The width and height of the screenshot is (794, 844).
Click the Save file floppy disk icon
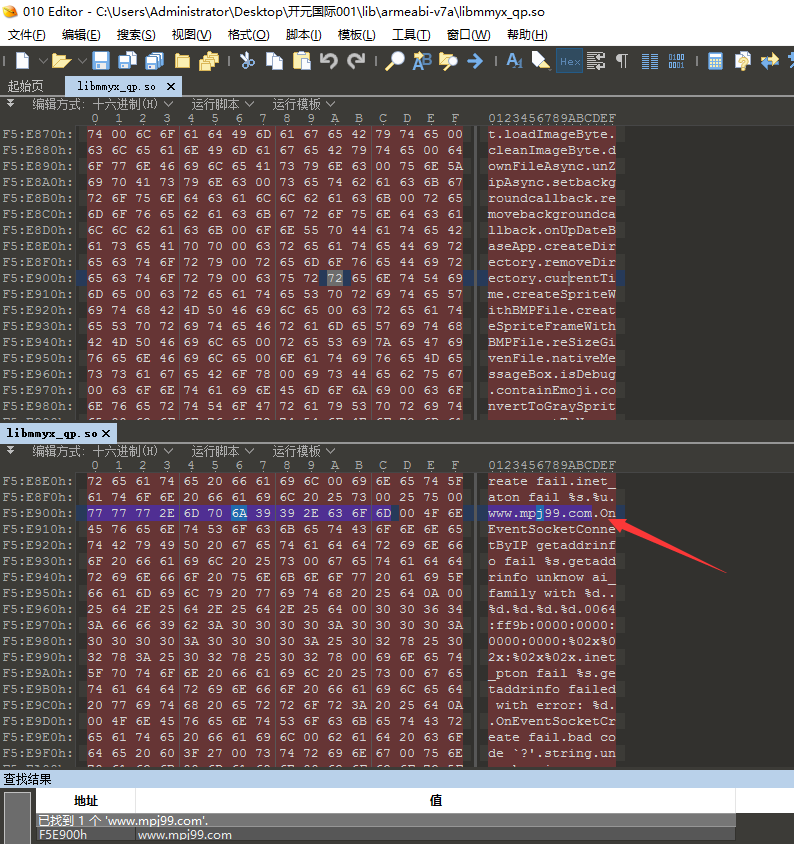click(x=101, y=61)
